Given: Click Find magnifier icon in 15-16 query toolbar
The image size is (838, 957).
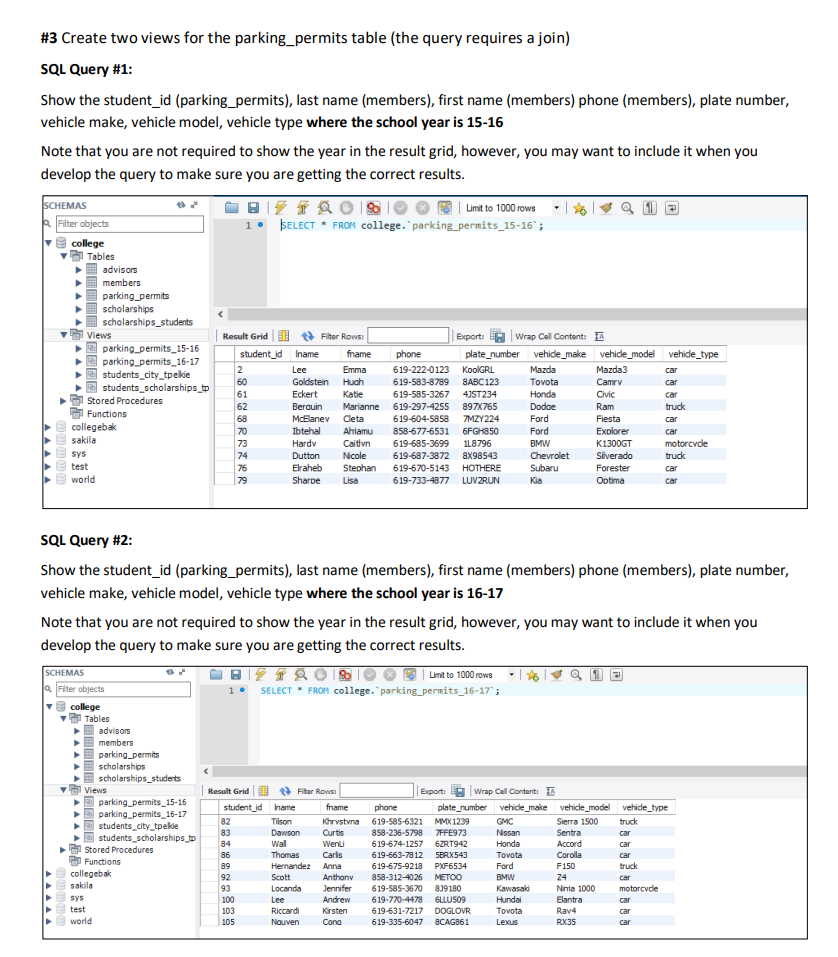Looking at the screenshot, I should tap(627, 208).
